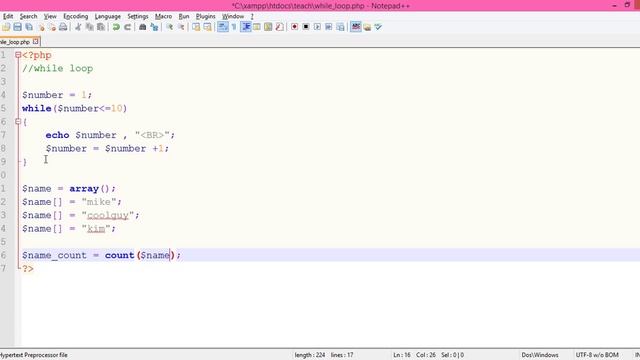Open the Macro menu
Image resolution: width=640 pixels, height=360 pixels.
[163, 16]
